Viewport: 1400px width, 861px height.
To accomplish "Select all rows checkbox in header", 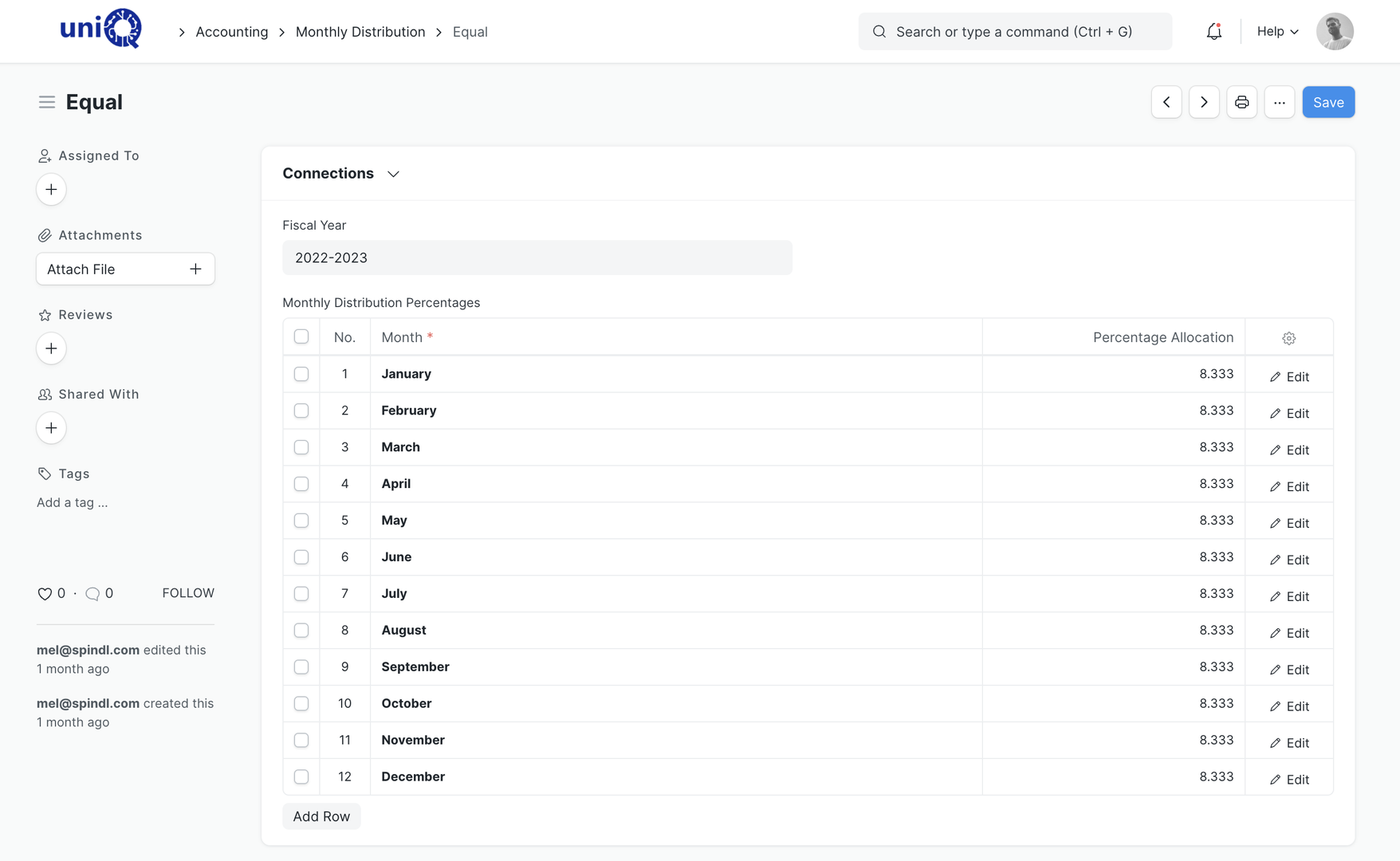I will (x=301, y=336).
